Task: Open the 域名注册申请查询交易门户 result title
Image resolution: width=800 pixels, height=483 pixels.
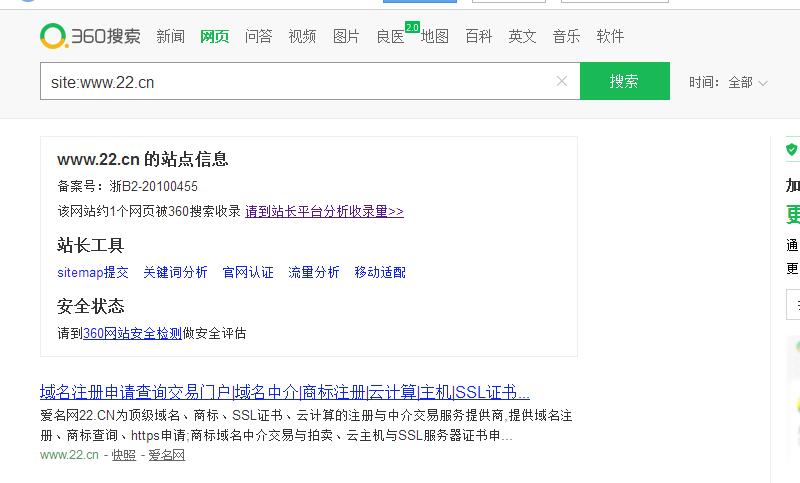Action: [x=284, y=391]
